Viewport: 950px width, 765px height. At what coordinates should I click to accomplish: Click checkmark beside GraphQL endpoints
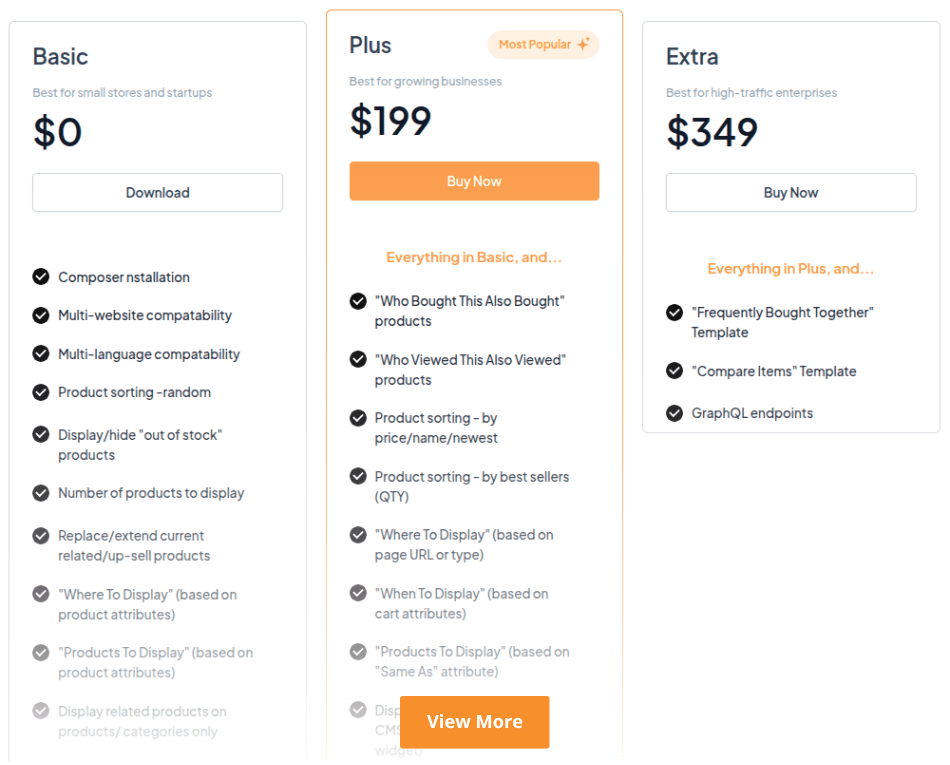[x=675, y=413]
